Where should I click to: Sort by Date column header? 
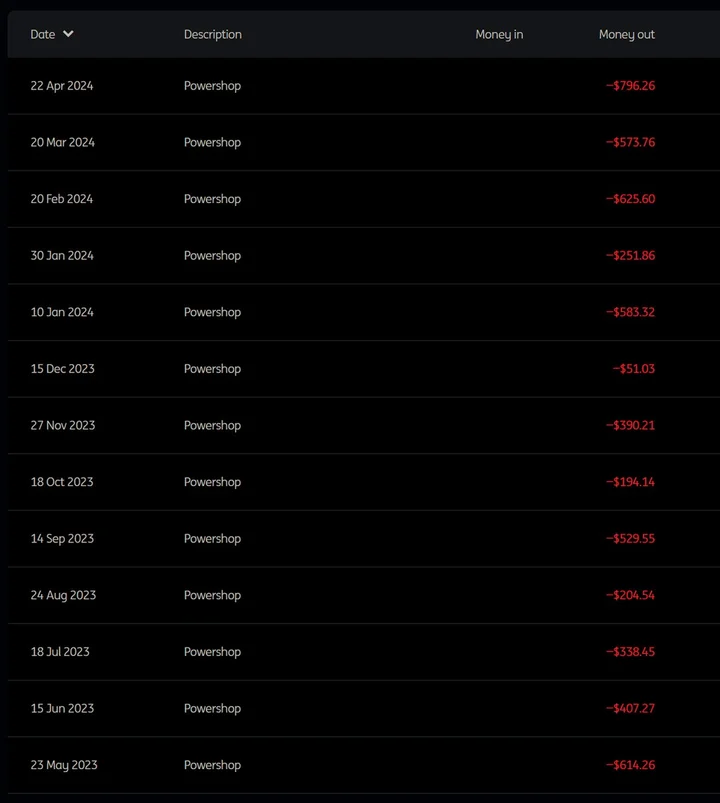(x=43, y=34)
